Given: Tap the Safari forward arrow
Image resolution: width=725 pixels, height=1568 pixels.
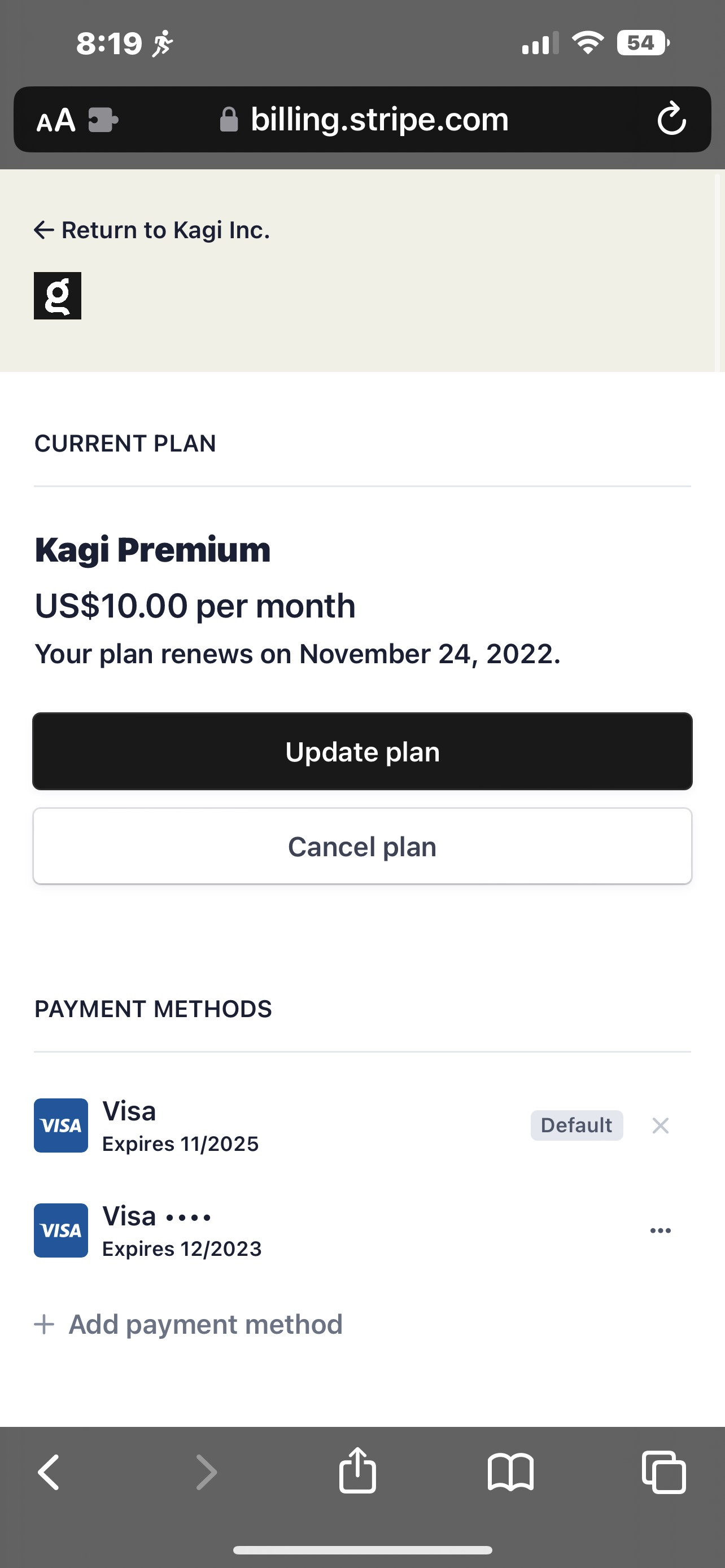Looking at the screenshot, I should click(206, 1473).
